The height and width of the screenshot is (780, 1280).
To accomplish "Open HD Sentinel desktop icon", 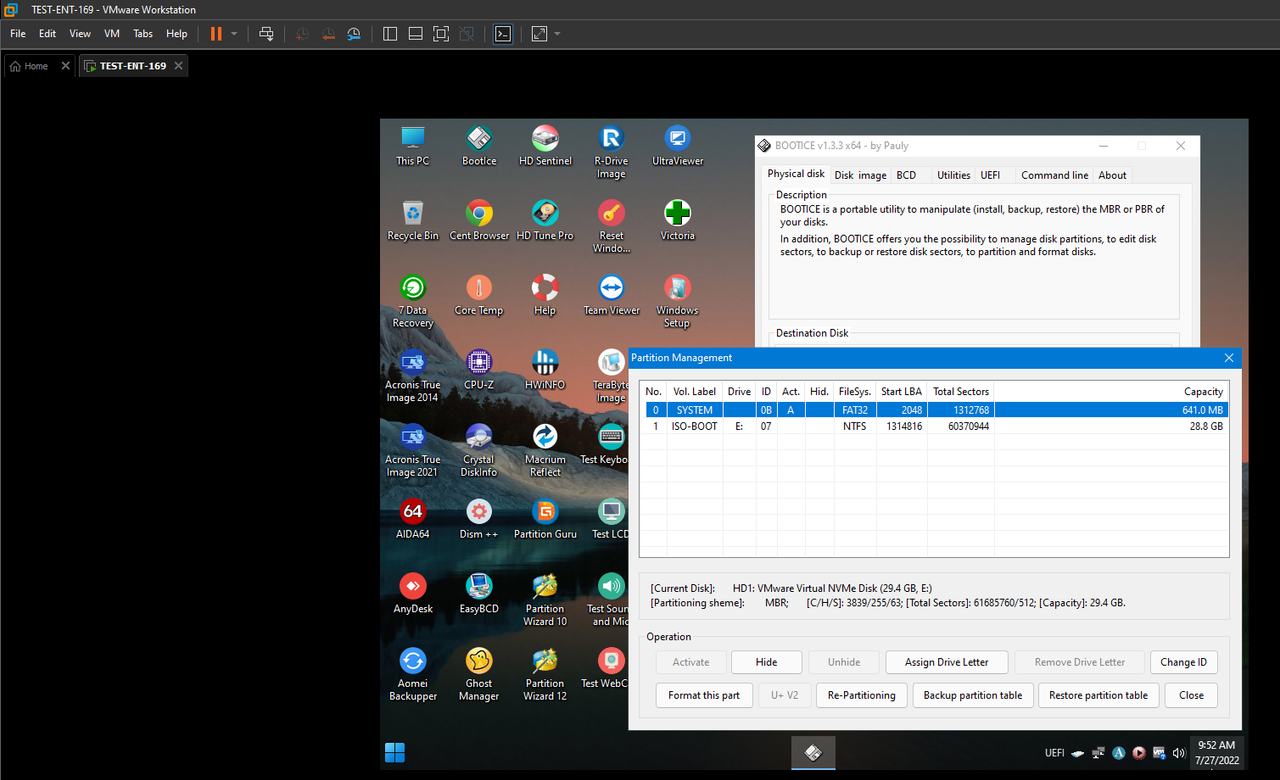I will click(x=545, y=146).
